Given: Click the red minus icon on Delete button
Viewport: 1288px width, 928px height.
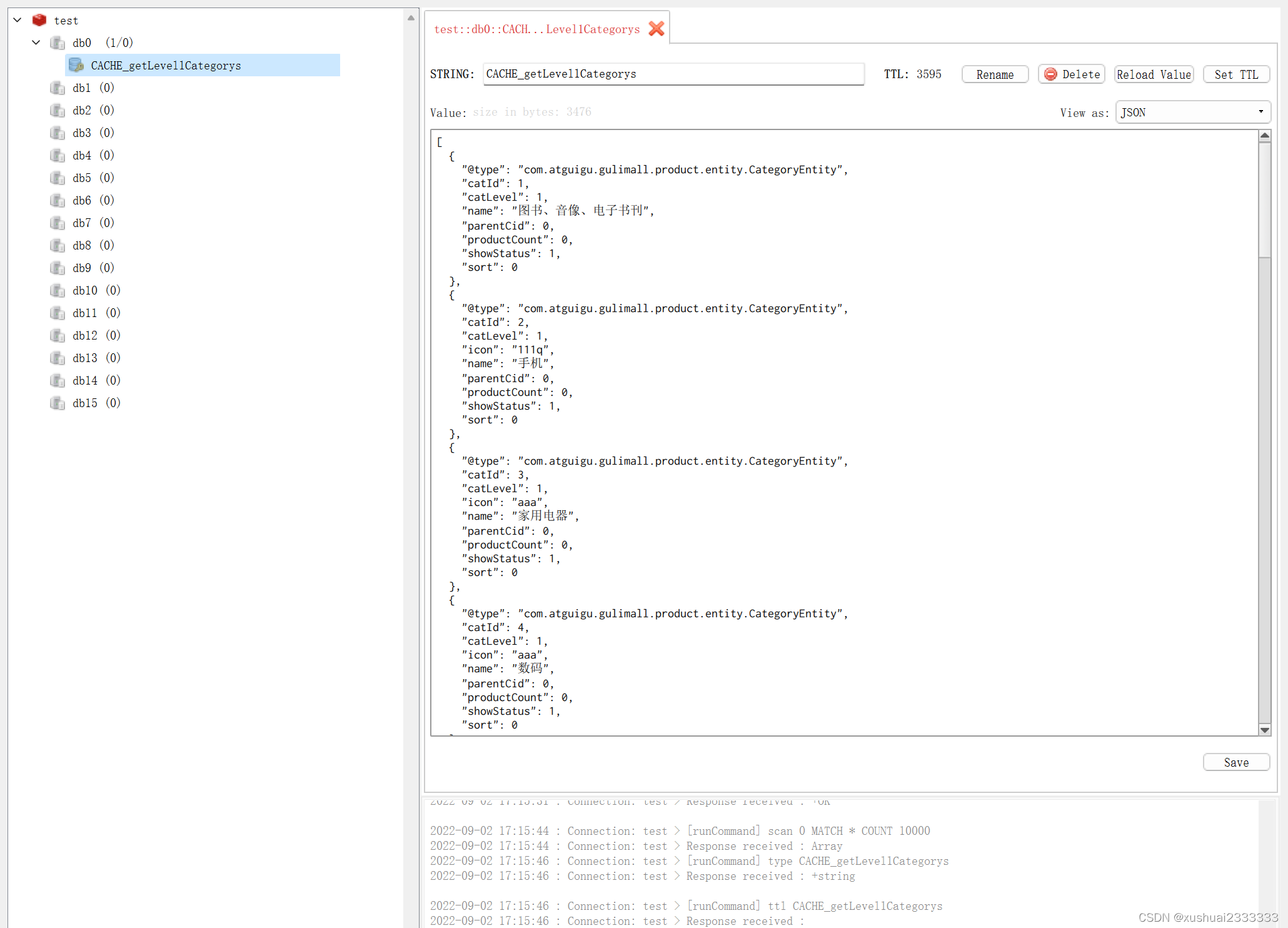Looking at the screenshot, I should tap(1050, 74).
